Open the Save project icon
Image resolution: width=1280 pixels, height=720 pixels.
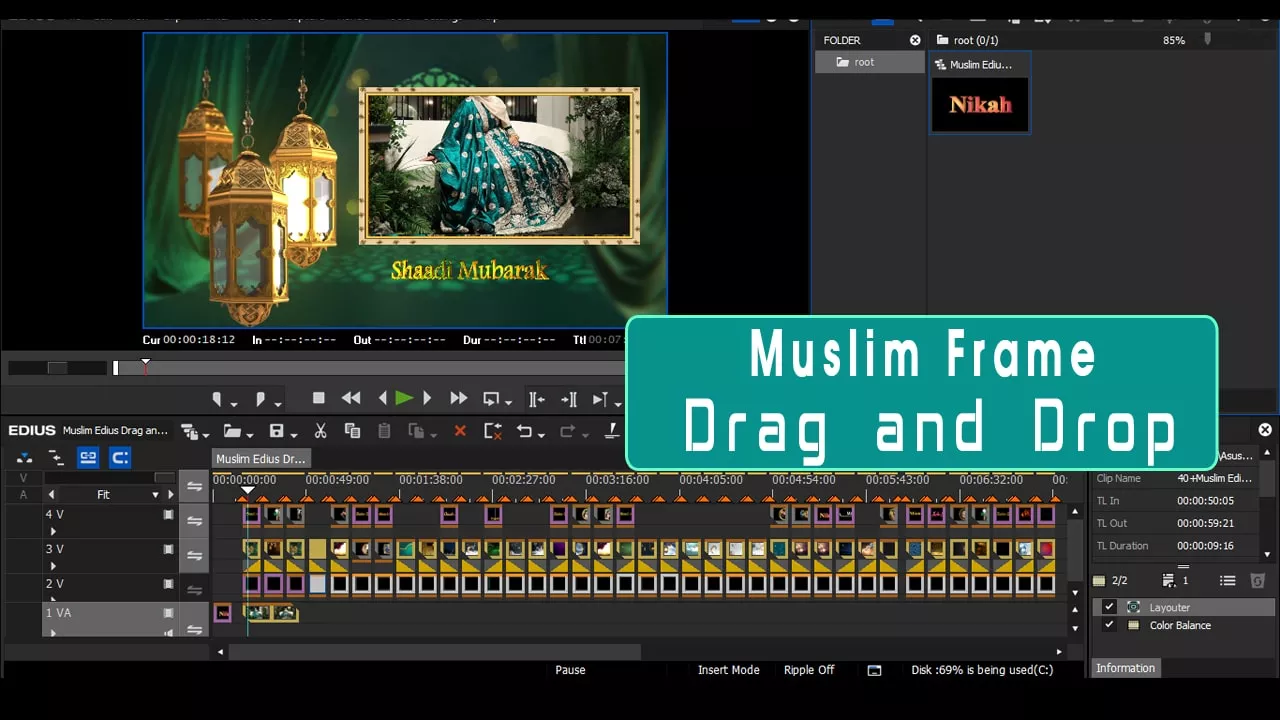click(277, 432)
